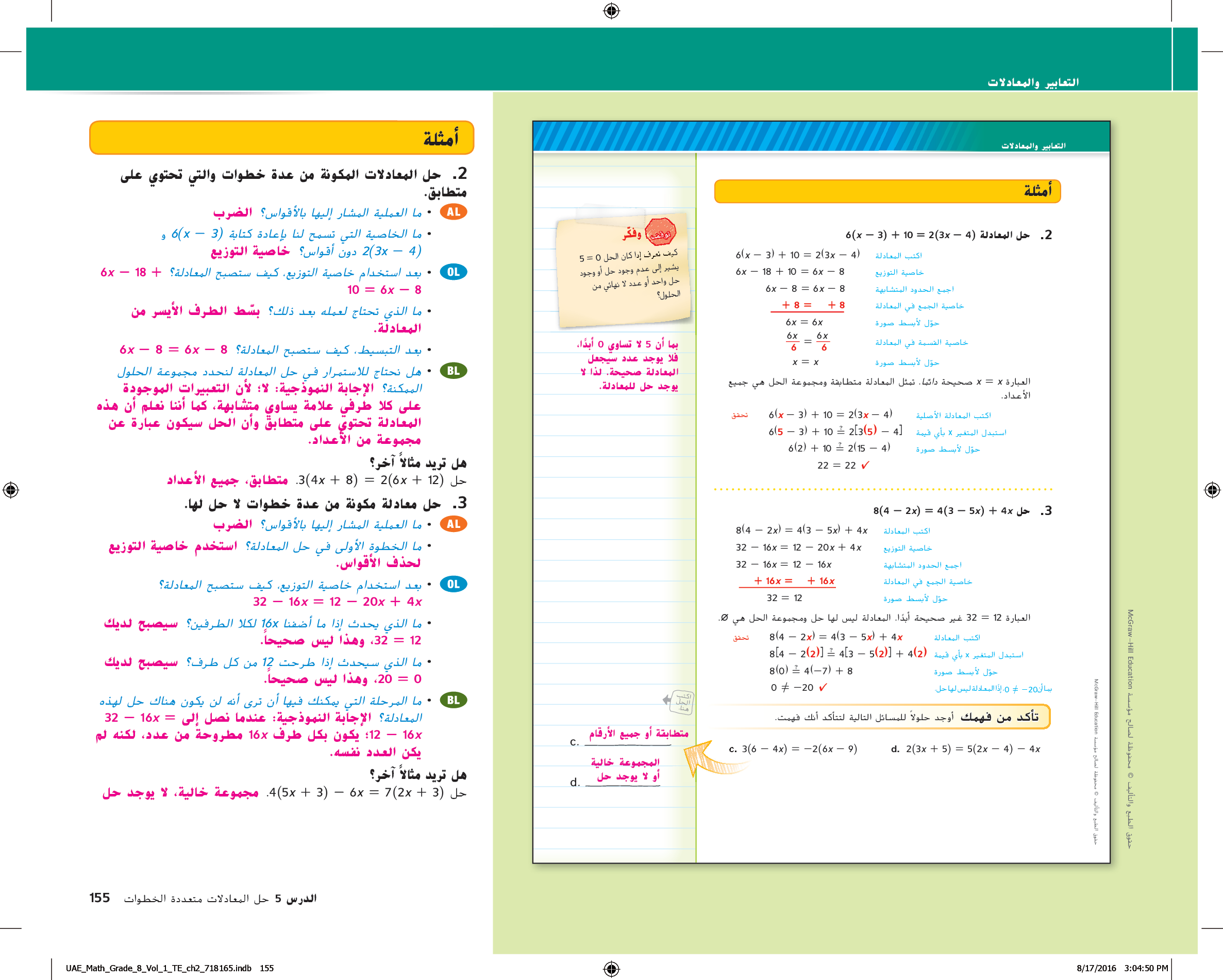Click practice equation c. 3(6 − 4x) = −2(6x − 9)
The width and height of the screenshot is (1223, 980).
click(x=793, y=749)
